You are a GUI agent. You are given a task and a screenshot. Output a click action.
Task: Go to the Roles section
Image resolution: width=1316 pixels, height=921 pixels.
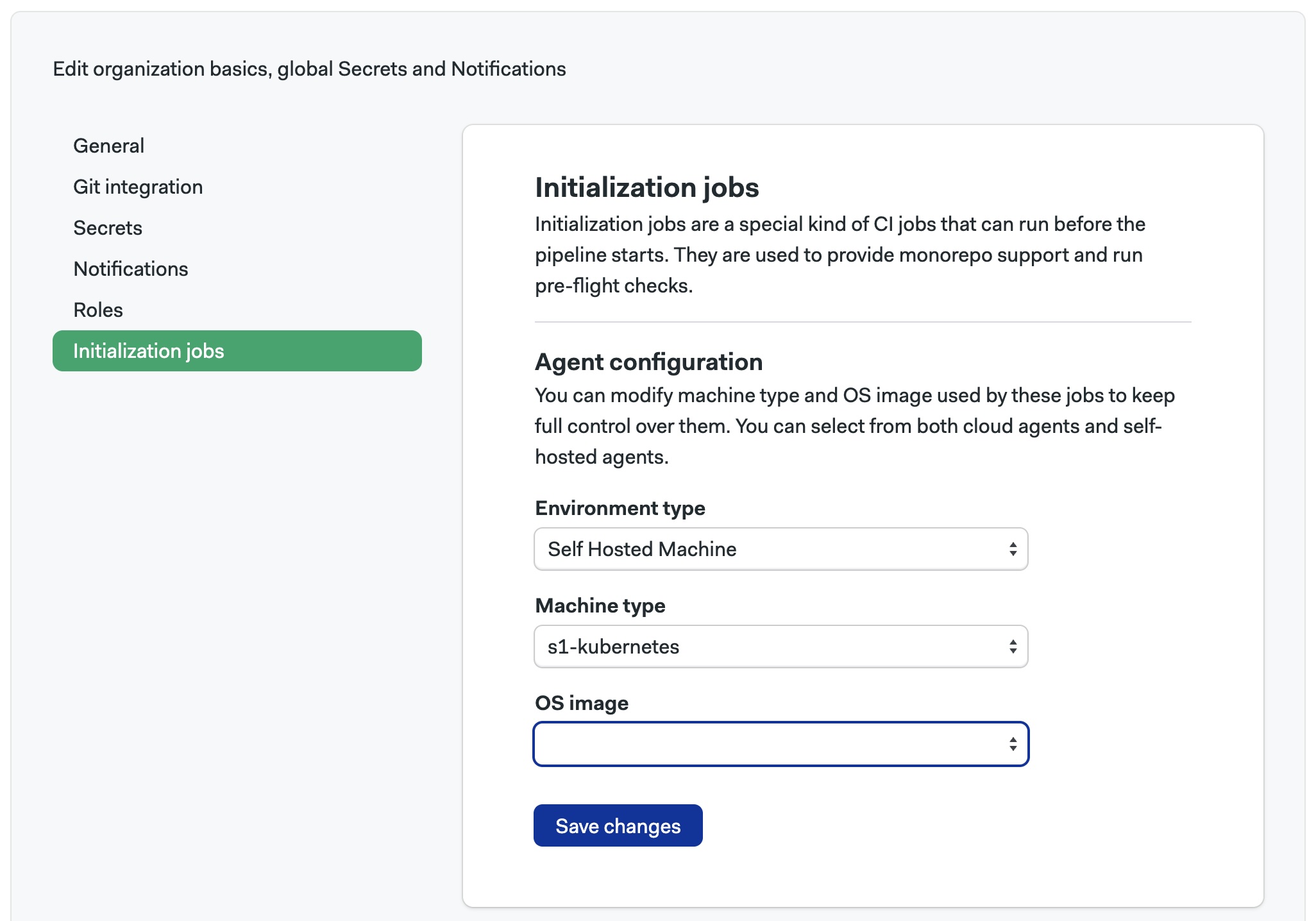tap(97, 310)
